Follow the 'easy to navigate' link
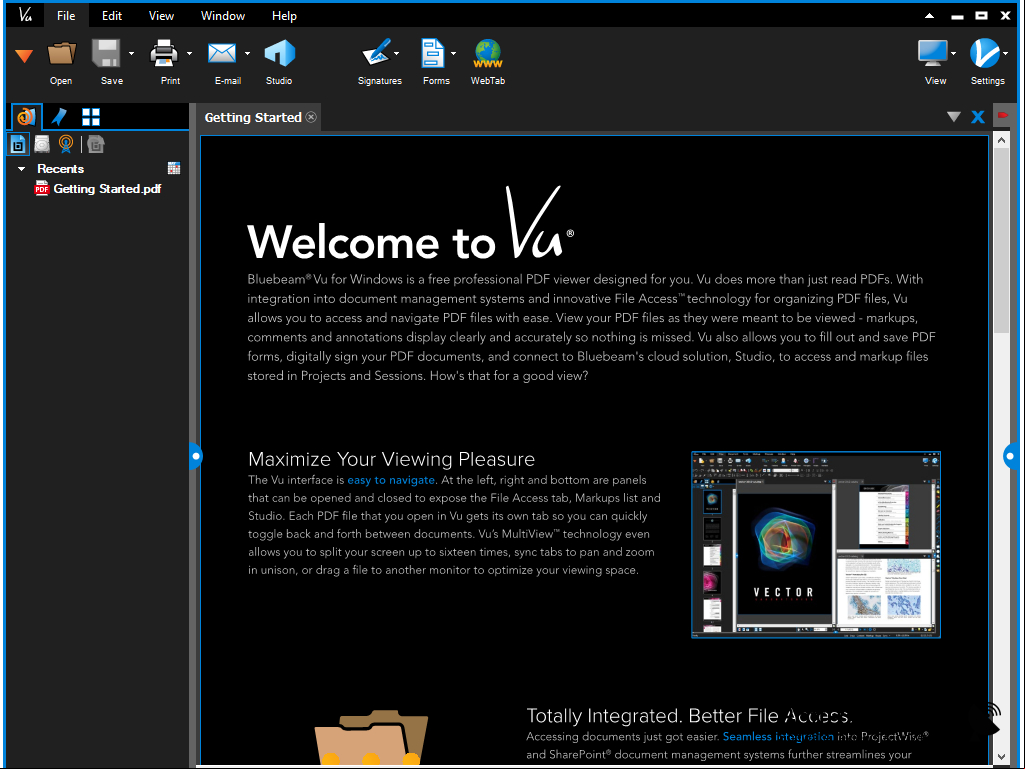 391,480
